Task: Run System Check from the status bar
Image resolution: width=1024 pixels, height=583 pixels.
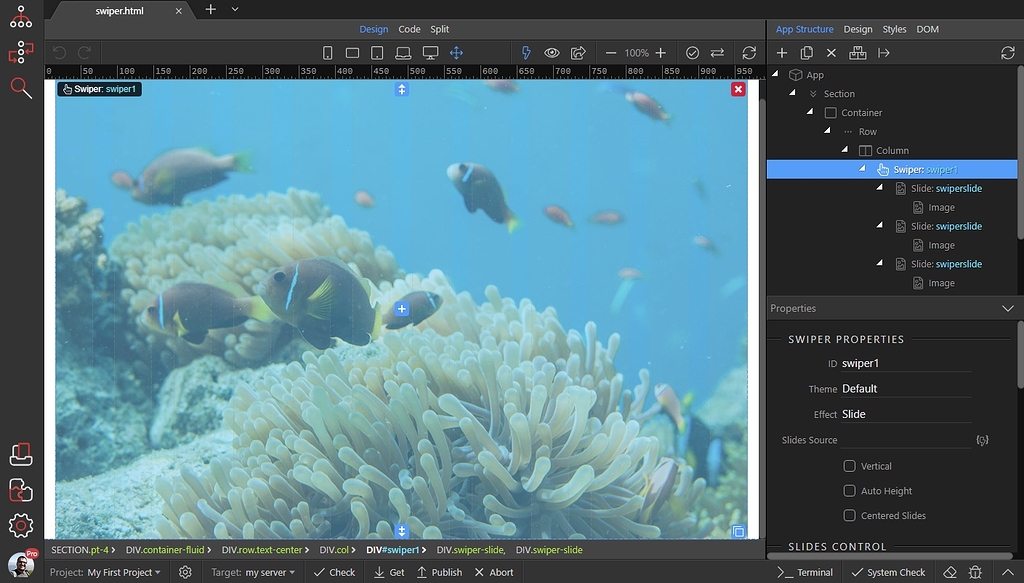Action: click(899, 572)
